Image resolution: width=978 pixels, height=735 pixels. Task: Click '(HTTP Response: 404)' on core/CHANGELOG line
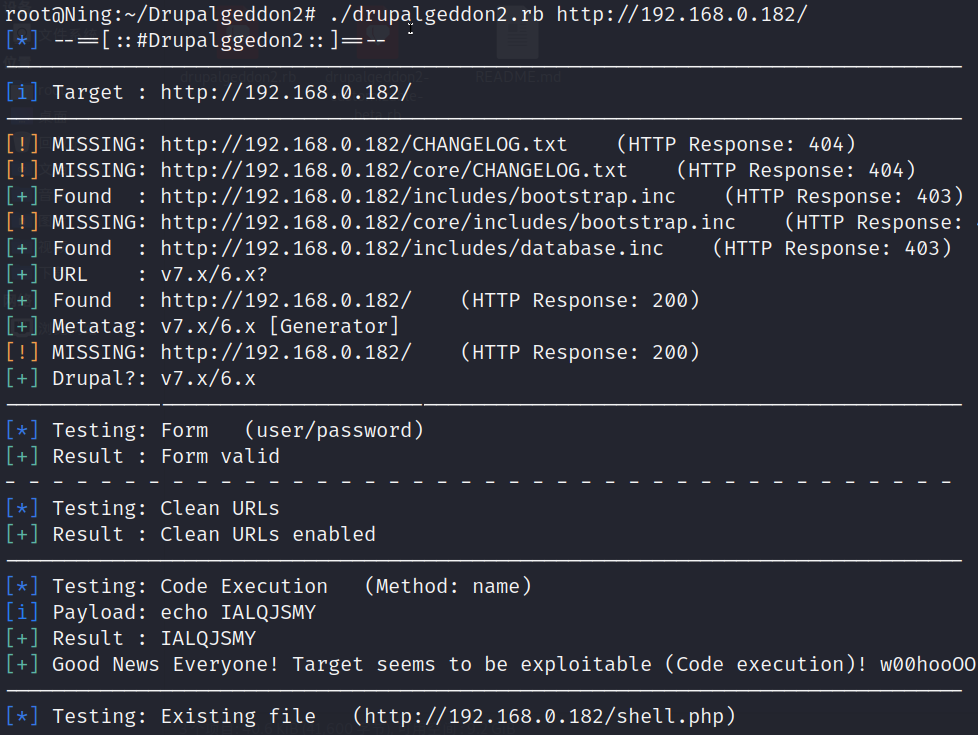point(796,170)
